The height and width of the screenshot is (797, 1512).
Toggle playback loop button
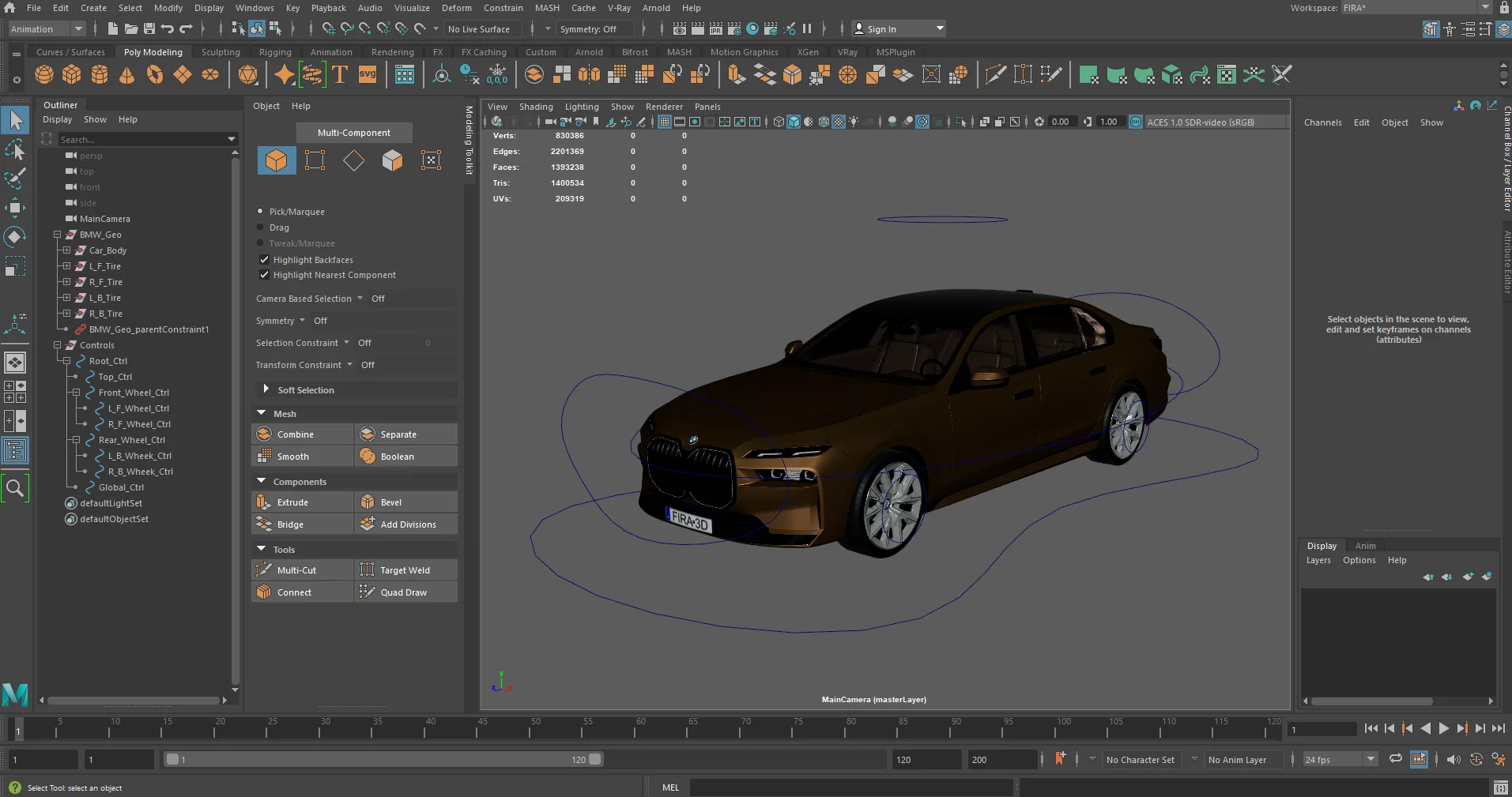click(1396, 759)
